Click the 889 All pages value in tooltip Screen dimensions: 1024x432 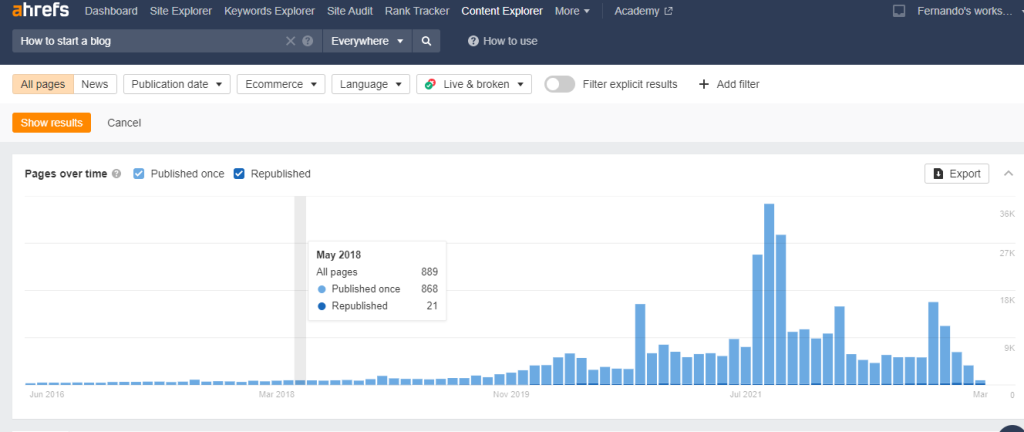pyautogui.click(x=429, y=272)
